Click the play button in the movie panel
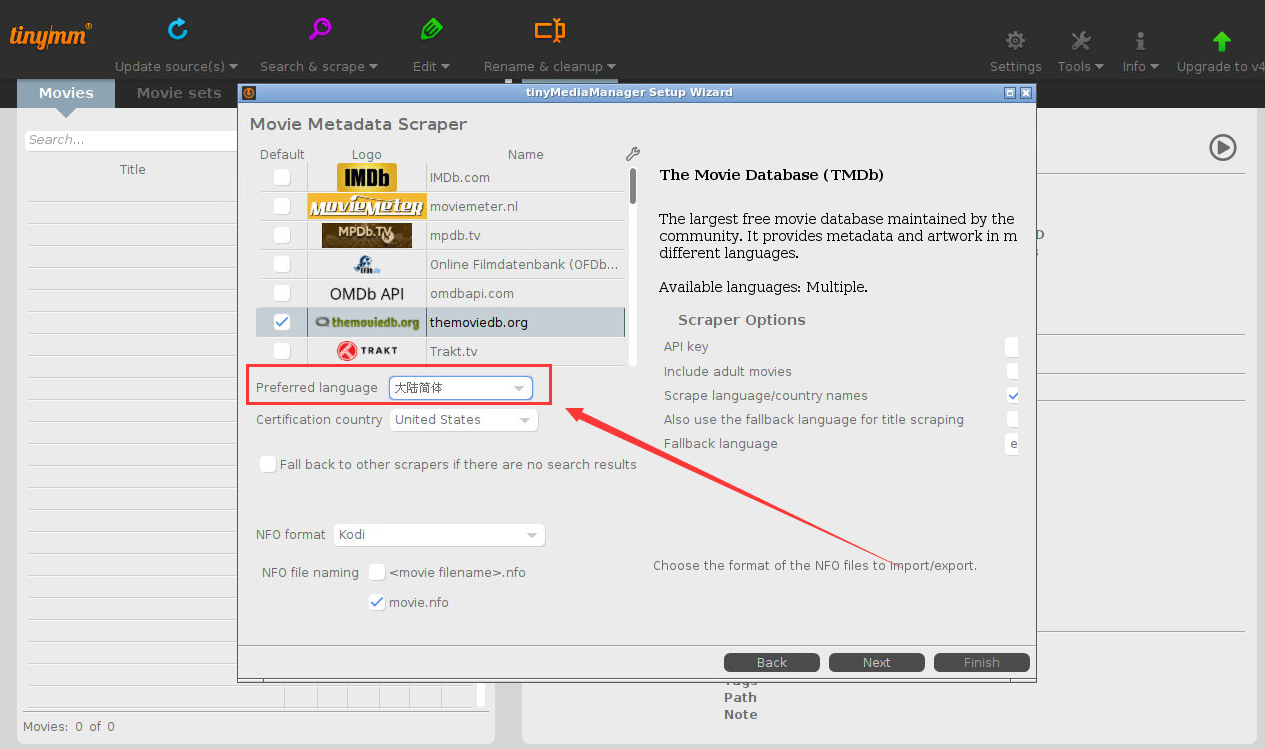Screen dimensions: 1265x749 pos(1222,148)
